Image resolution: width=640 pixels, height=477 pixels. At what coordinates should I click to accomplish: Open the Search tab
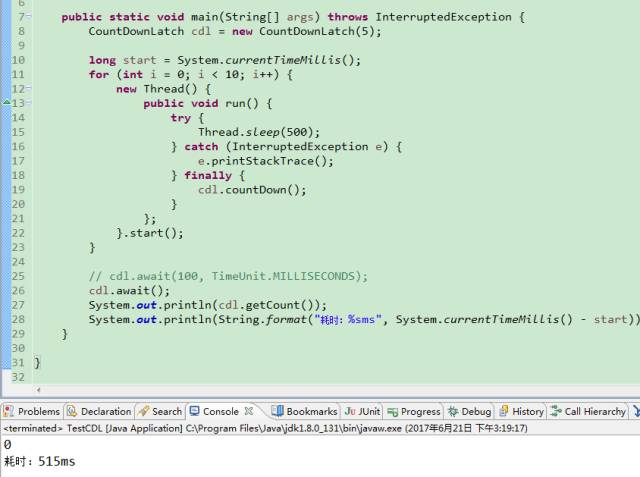(160, 411)
